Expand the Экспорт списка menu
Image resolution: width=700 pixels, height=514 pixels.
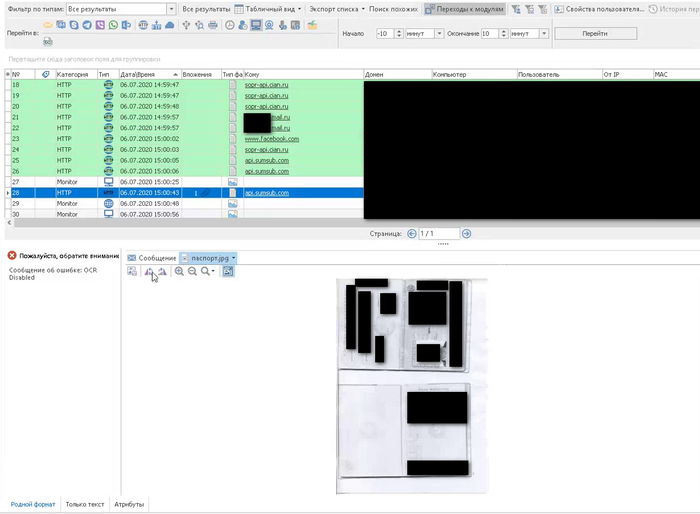[x=363, y=9]
